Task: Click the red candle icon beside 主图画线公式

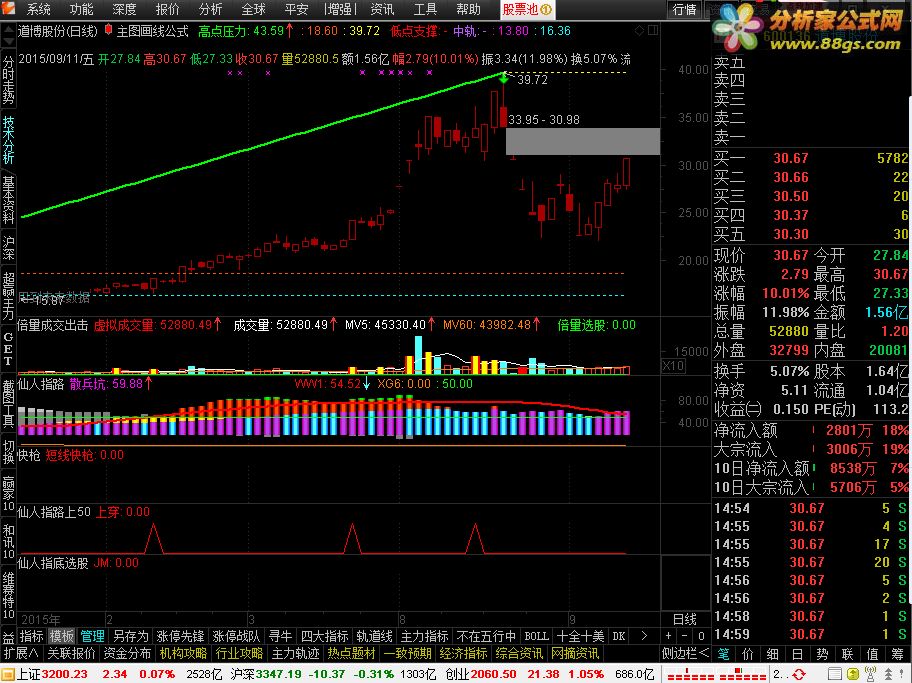Action: [108, 29]
